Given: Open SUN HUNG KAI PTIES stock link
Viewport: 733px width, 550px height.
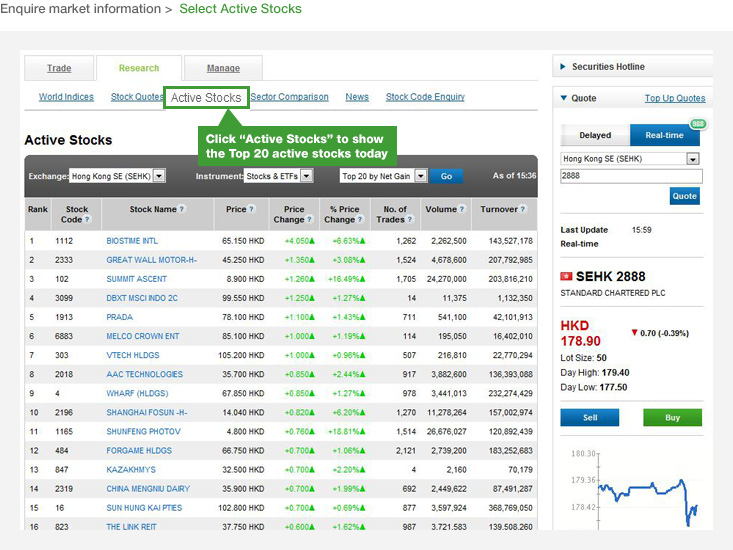Looking at the screenshot, I should [144, 508].
